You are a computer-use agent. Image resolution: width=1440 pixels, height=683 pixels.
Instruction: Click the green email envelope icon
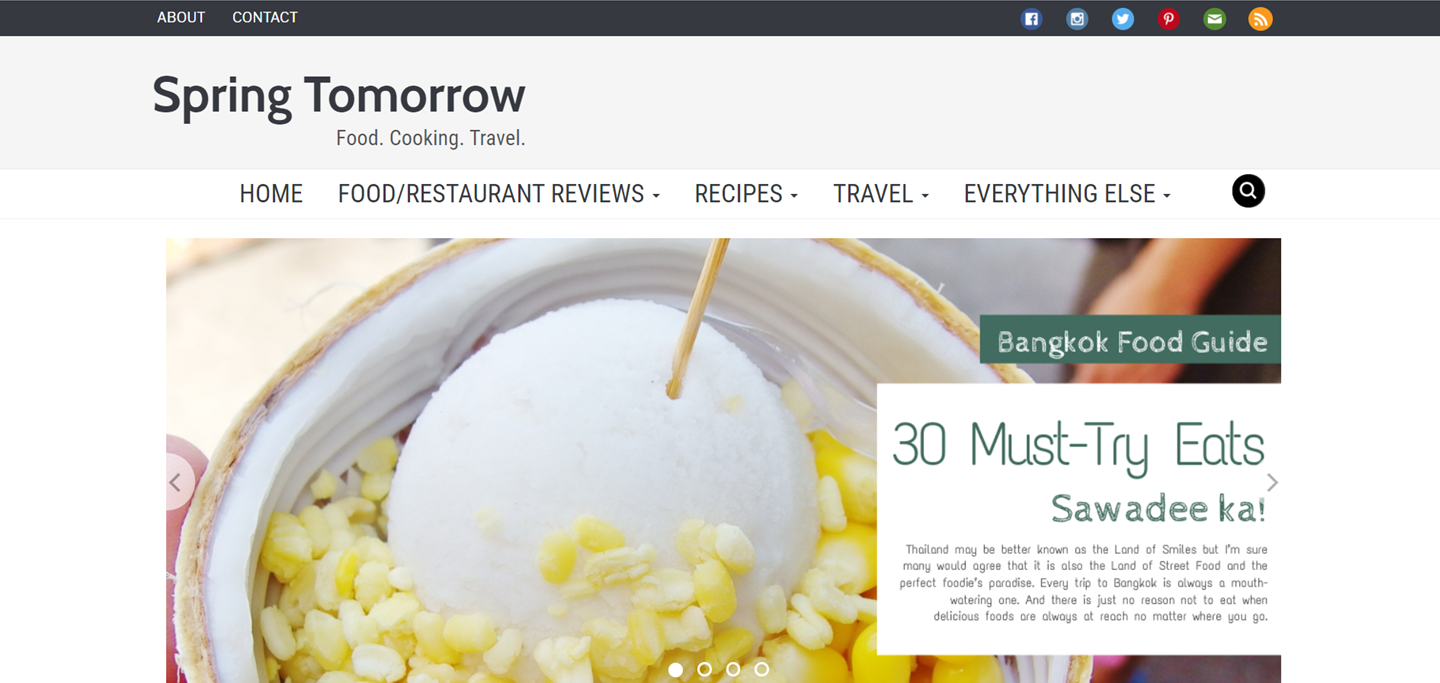pyautogui.click(x=1214, y=19)
